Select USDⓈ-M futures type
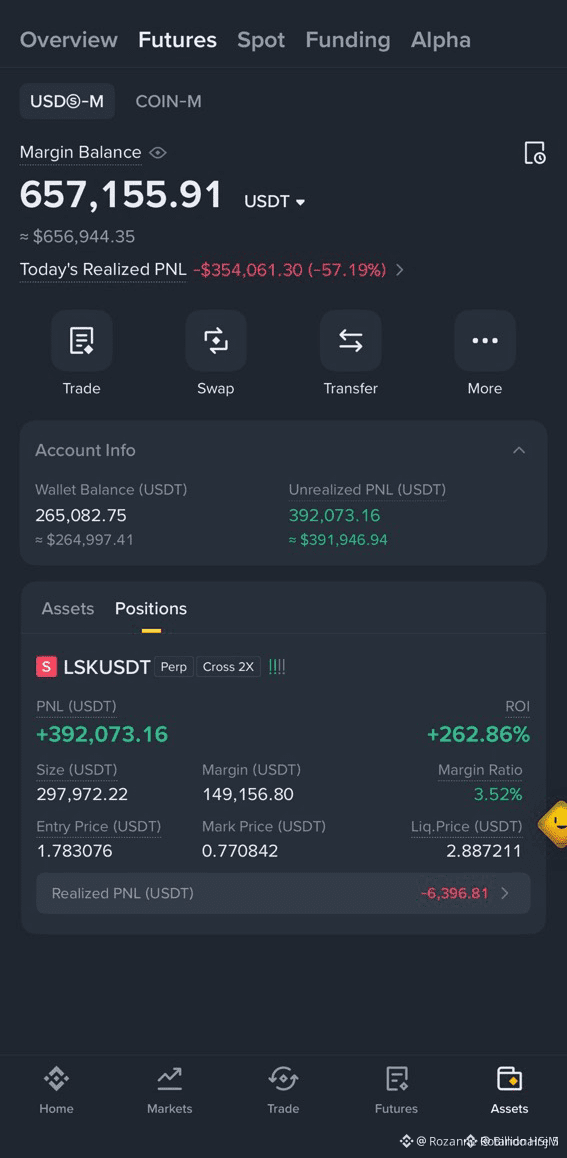Screen dimensions: 567x1158 (67, 101)
